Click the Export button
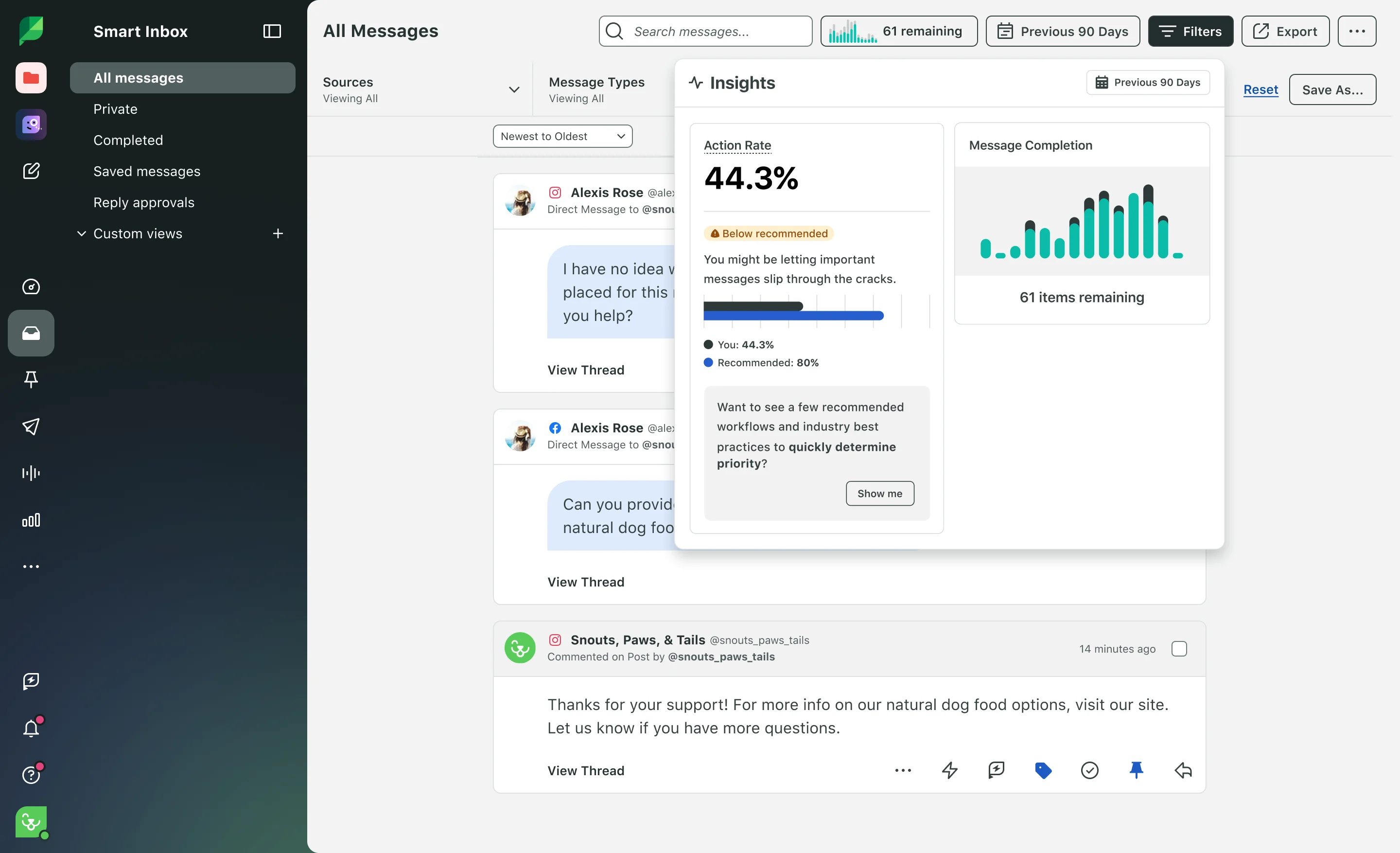The width and height of the screenshot is (1400, 853). [x=1285, y=31]
